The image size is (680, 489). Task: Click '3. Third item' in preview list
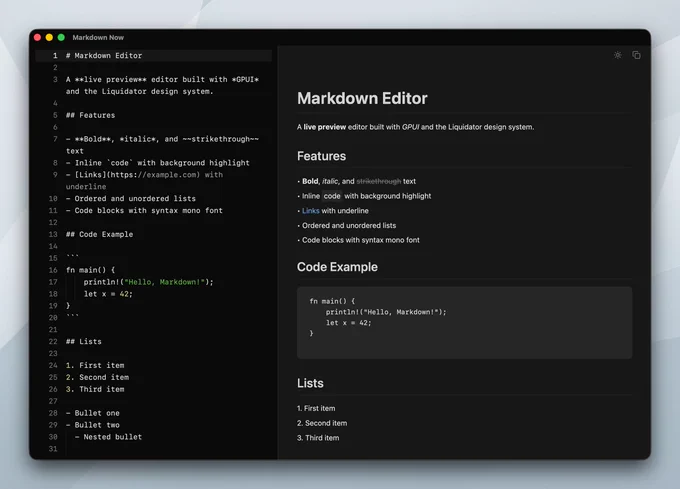[x=318, y=438]
